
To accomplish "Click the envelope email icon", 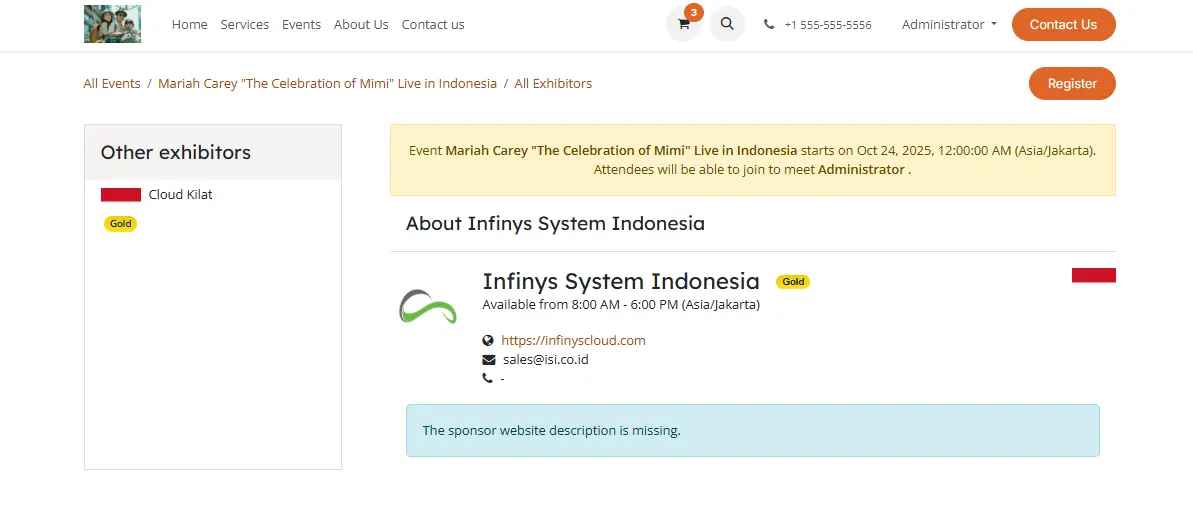I will pos(488,360).
